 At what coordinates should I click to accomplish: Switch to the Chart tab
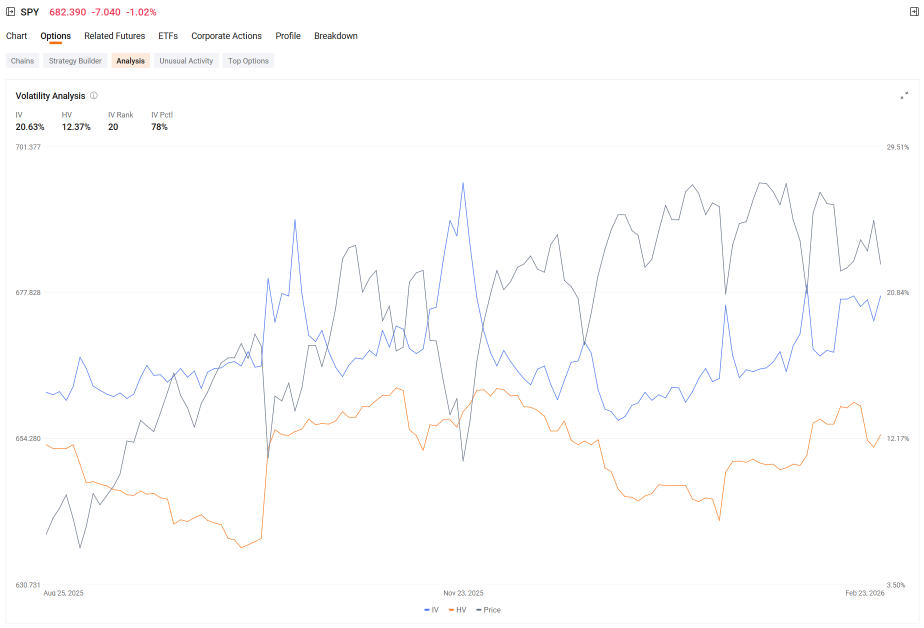16,36
